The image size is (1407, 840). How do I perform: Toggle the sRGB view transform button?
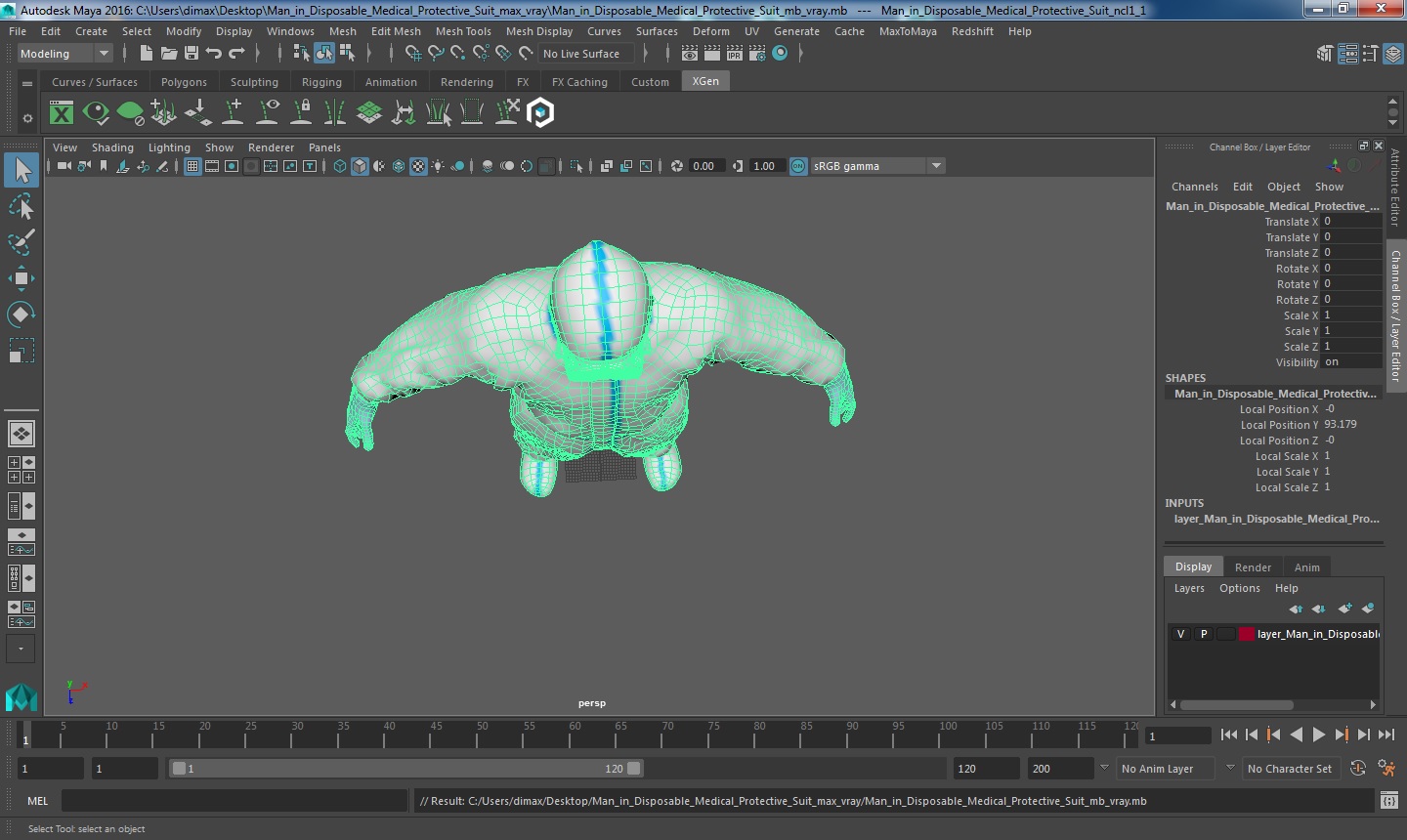(798, 166)
